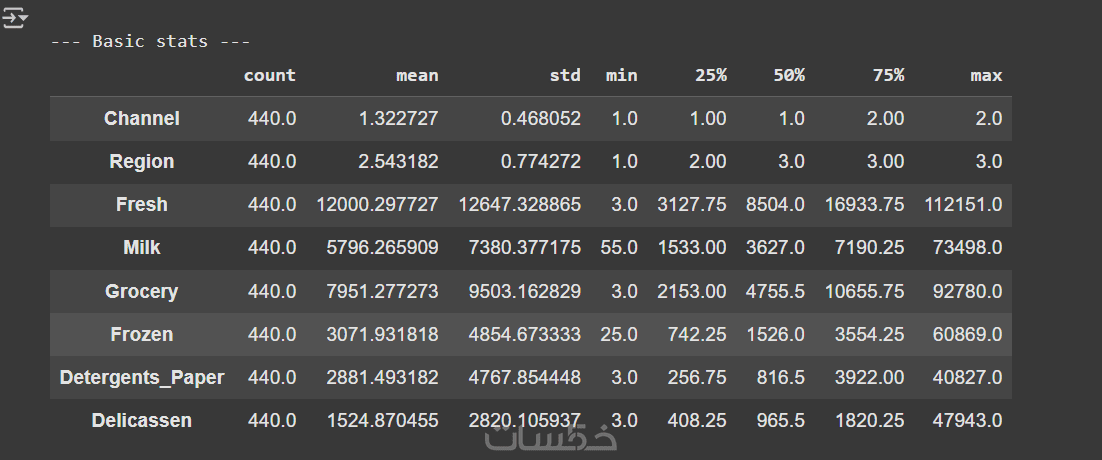This screenshot has width=1102, height=460.
Task: Click the Frozen row label
Action: 142,334
